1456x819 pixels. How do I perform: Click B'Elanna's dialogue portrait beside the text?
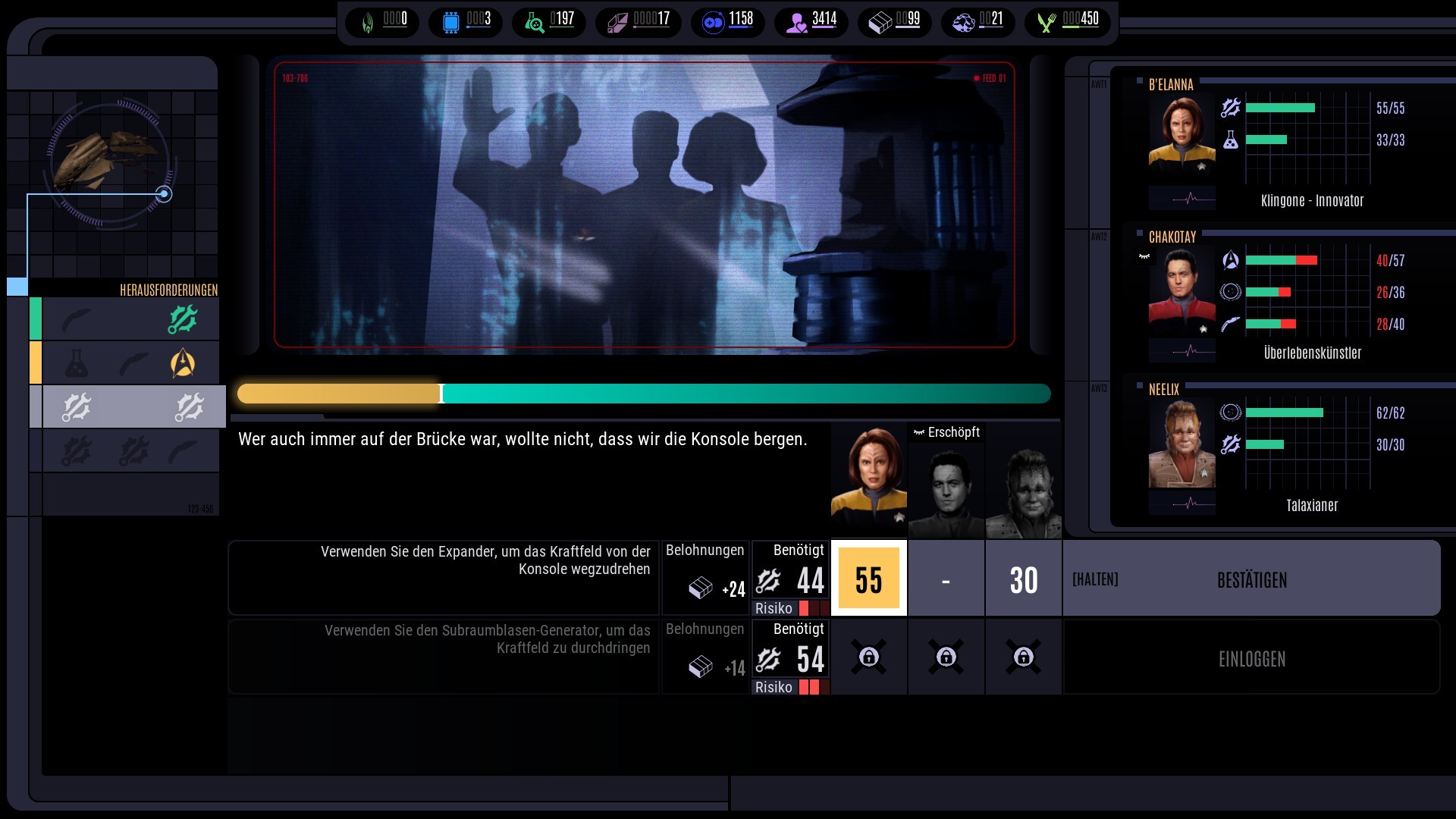tap(869, 480)
